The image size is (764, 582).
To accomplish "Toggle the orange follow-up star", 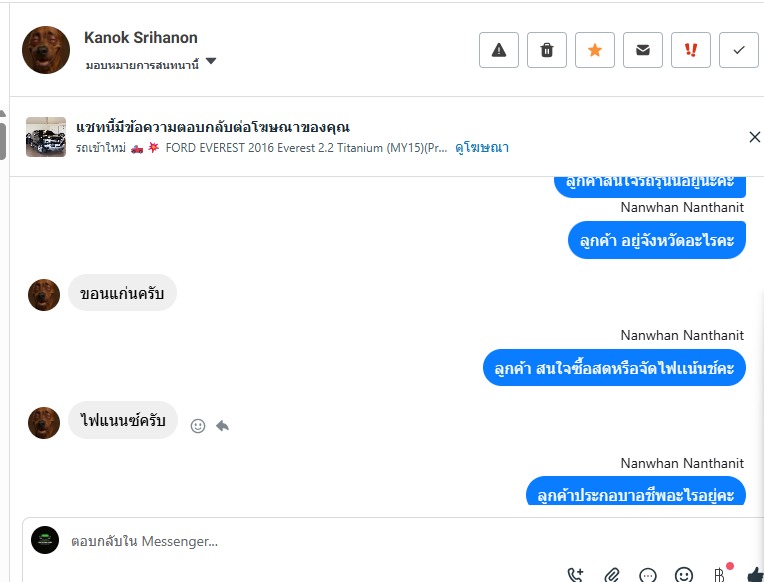I will point(595,50).
